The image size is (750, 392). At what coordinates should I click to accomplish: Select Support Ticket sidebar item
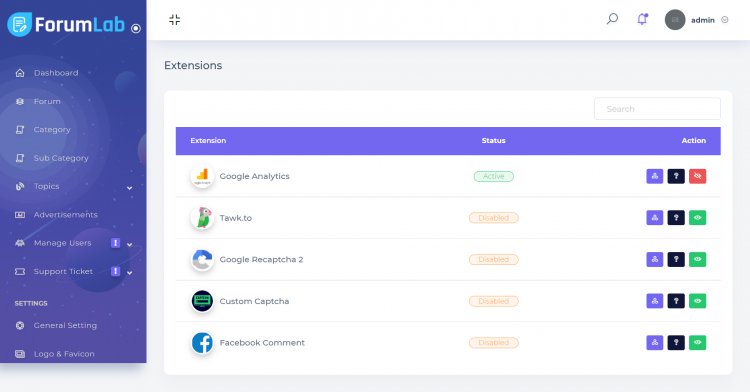[x=63, y=271]
